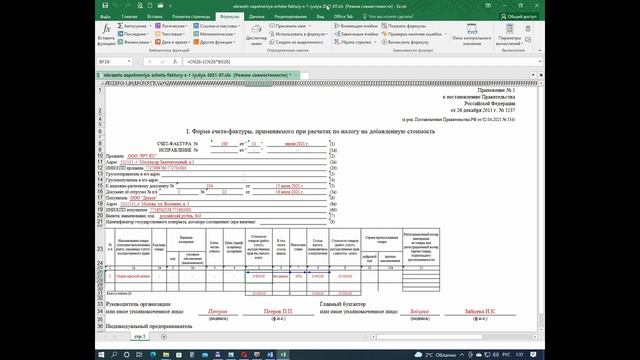Open the Windows Start menu
Screen dimensions: 640x360
[101, 355]
